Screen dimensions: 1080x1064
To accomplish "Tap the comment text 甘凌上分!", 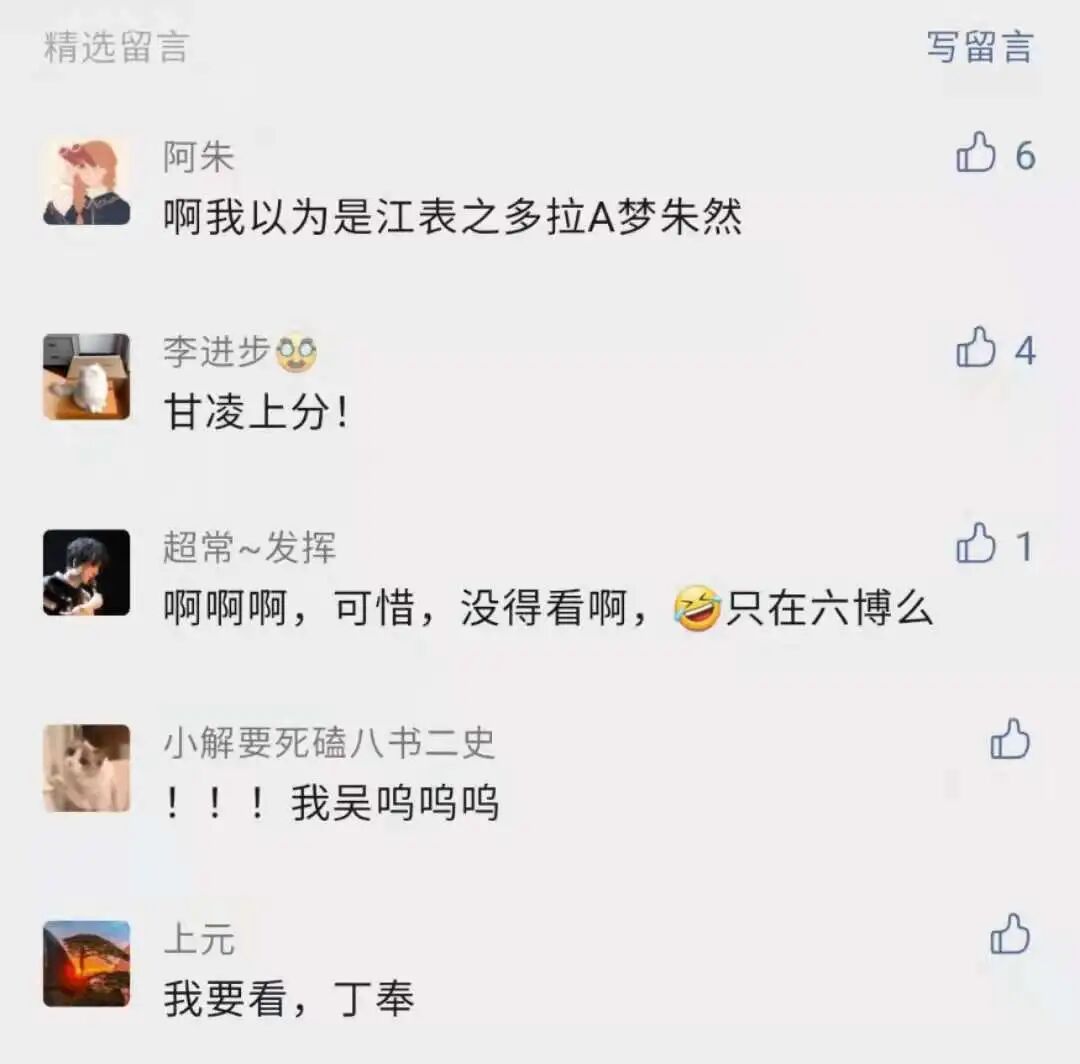I will coord(256,413).
